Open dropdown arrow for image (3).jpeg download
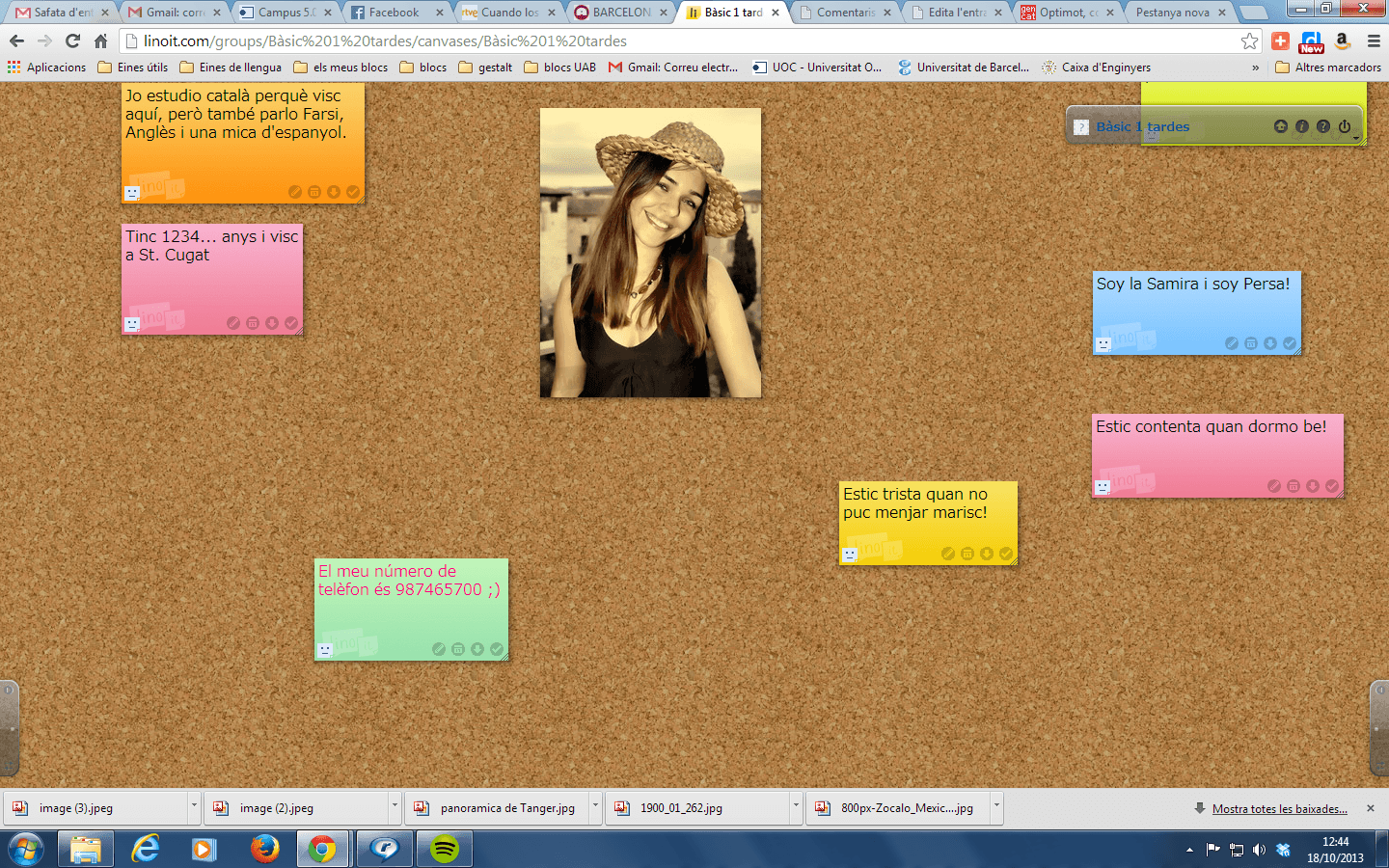The width and height of the screenshot is (1389, 868). (x=194, y=805)
